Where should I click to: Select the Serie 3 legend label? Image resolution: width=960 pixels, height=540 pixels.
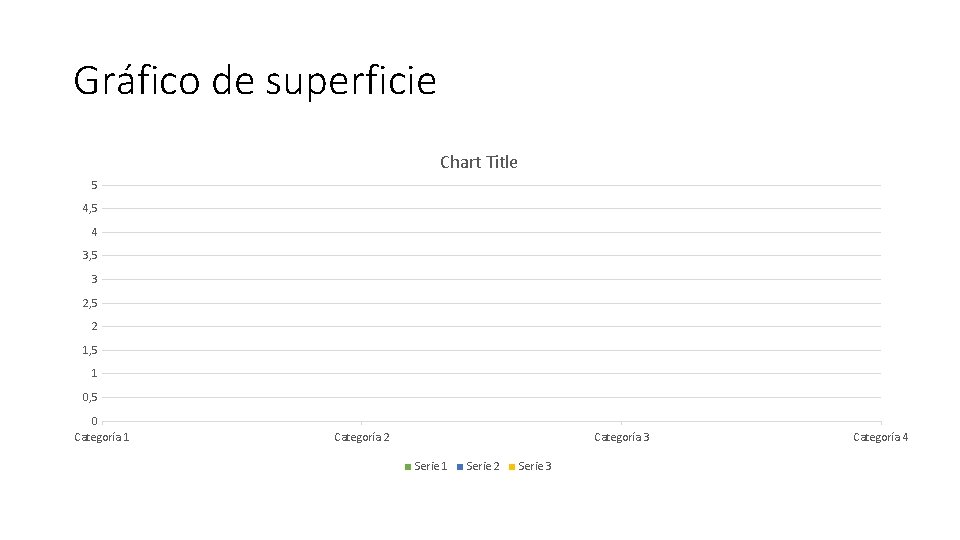coord(534,467)
